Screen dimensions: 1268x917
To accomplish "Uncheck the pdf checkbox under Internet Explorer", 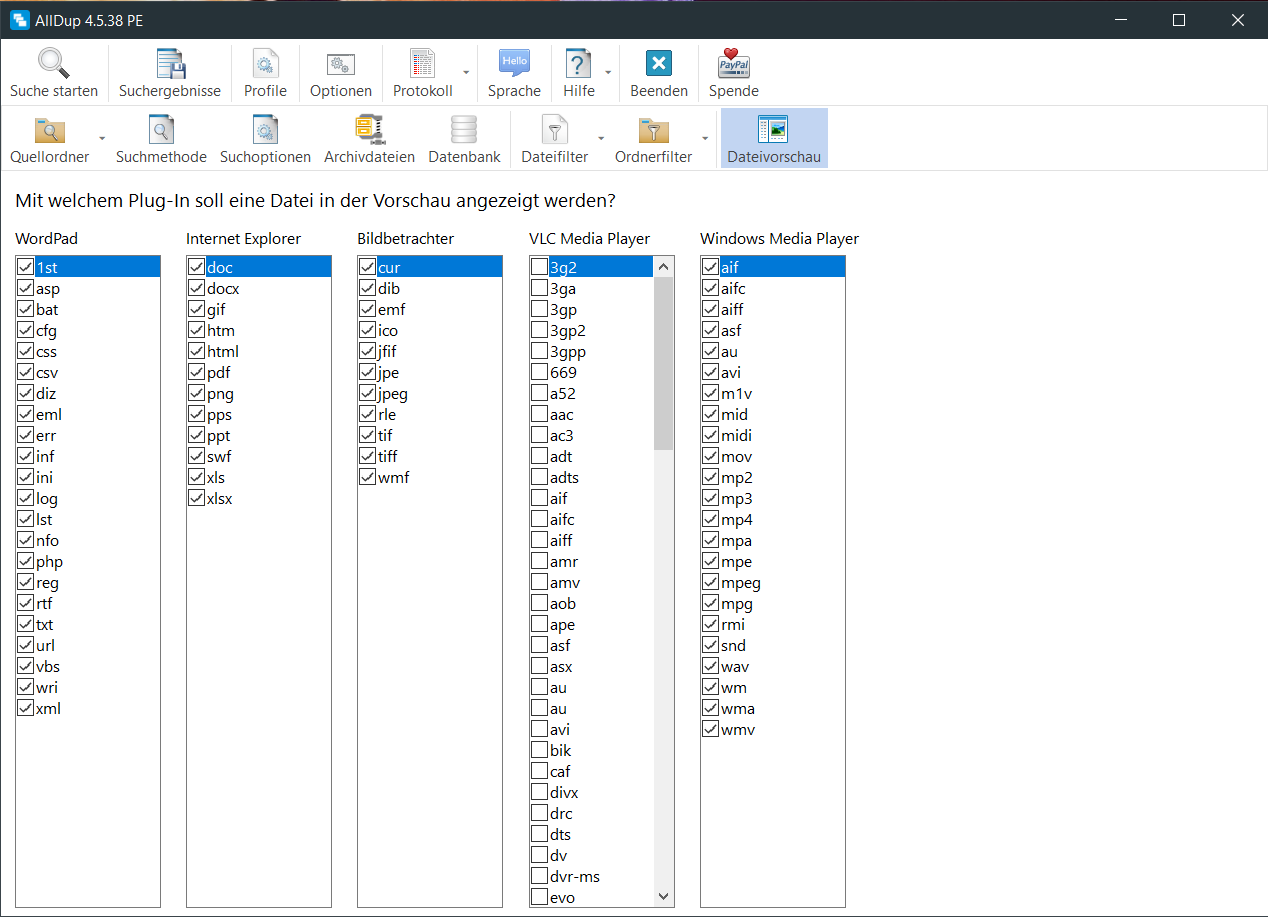I will click(x=196, y=373).
